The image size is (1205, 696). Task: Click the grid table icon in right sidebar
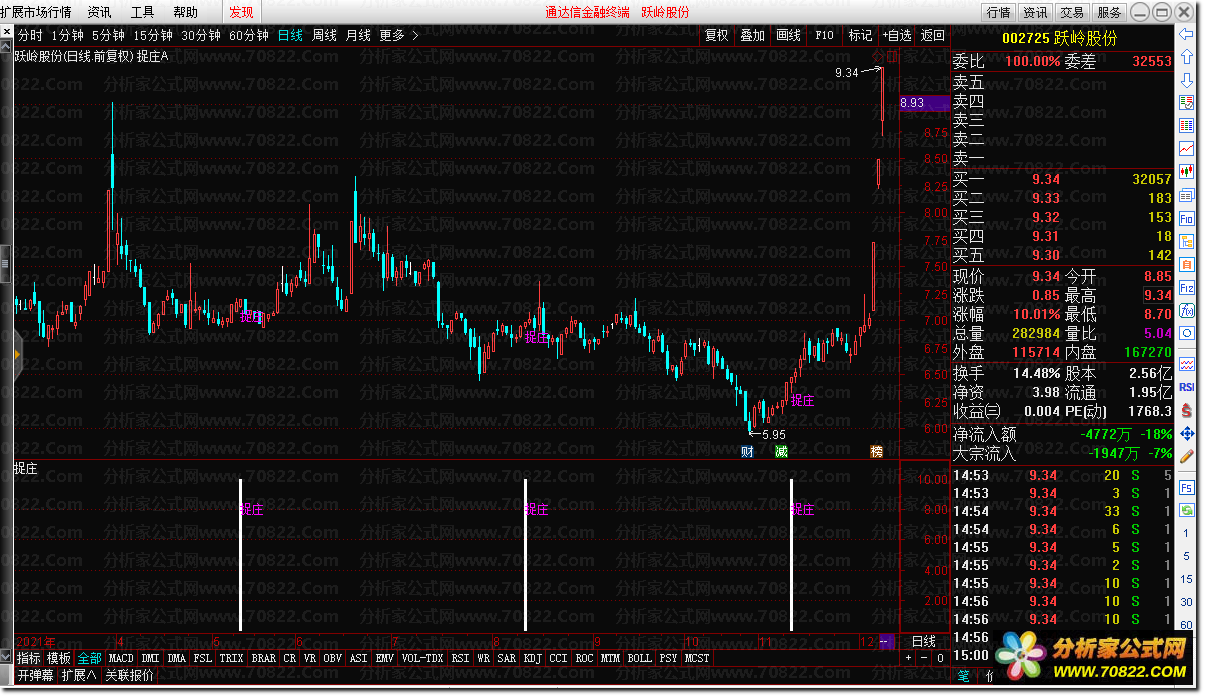1187,125
